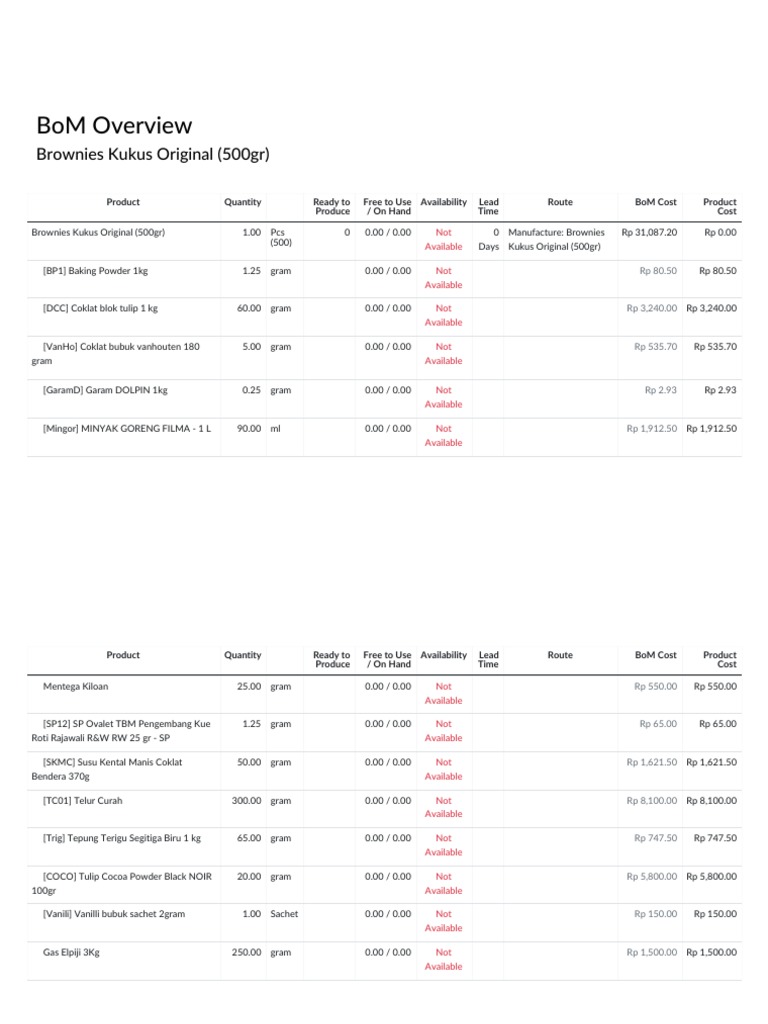768x1024 pixels.
Task: Open [Trig] Tepung Terigu Segitiga Biru
Action: 122,838
